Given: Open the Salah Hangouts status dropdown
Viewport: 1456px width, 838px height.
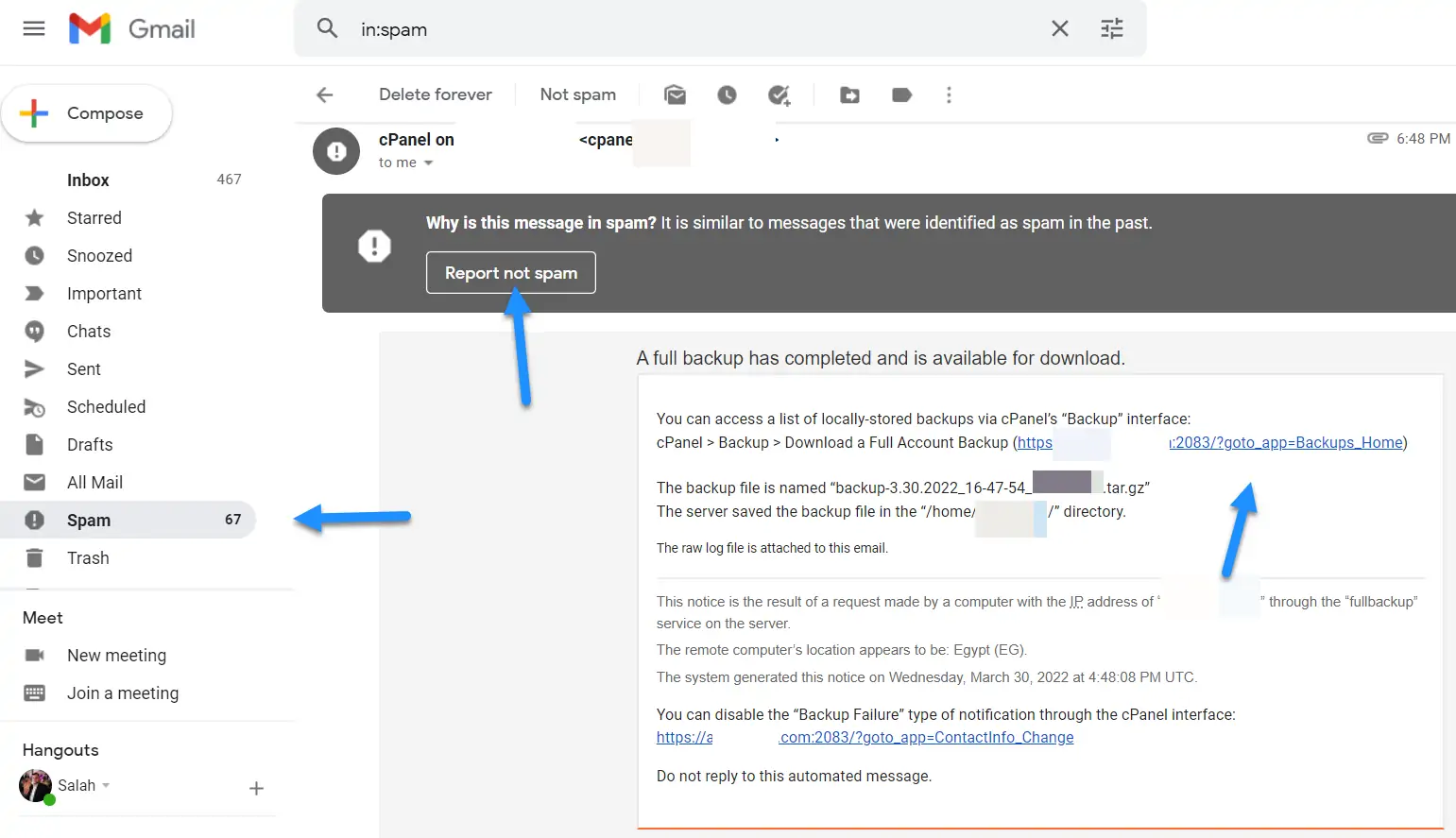Looking at the screenshot, I should click(x=106, y=786).
